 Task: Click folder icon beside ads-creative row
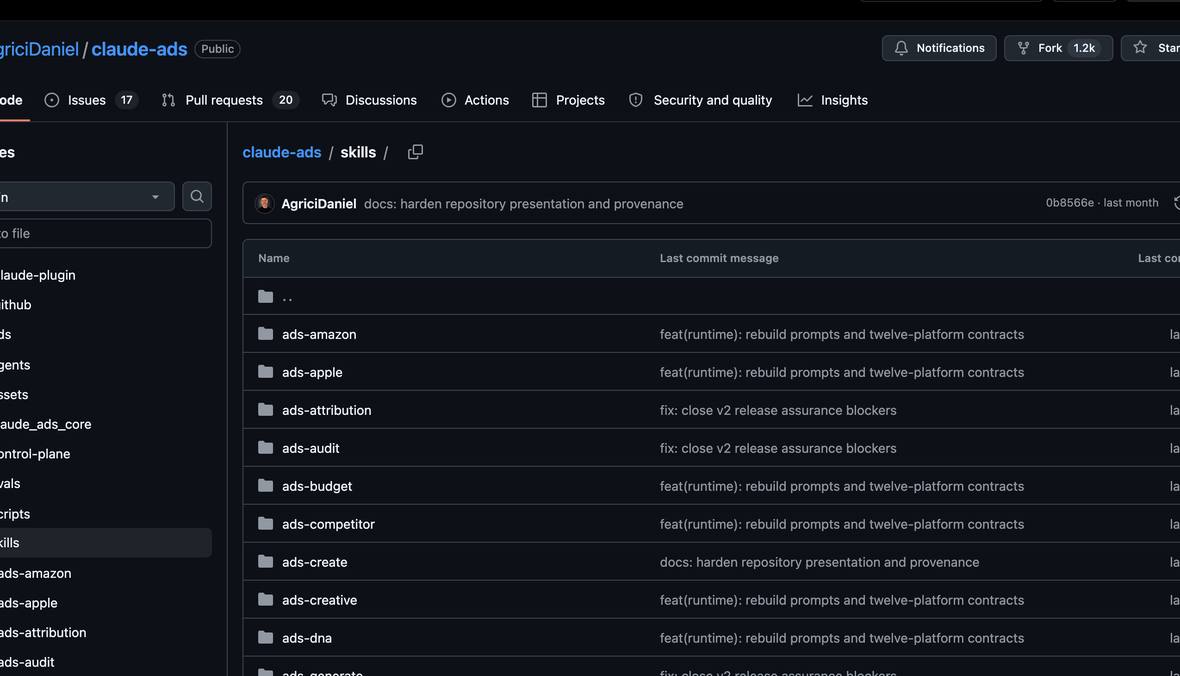tap(265, 599)
